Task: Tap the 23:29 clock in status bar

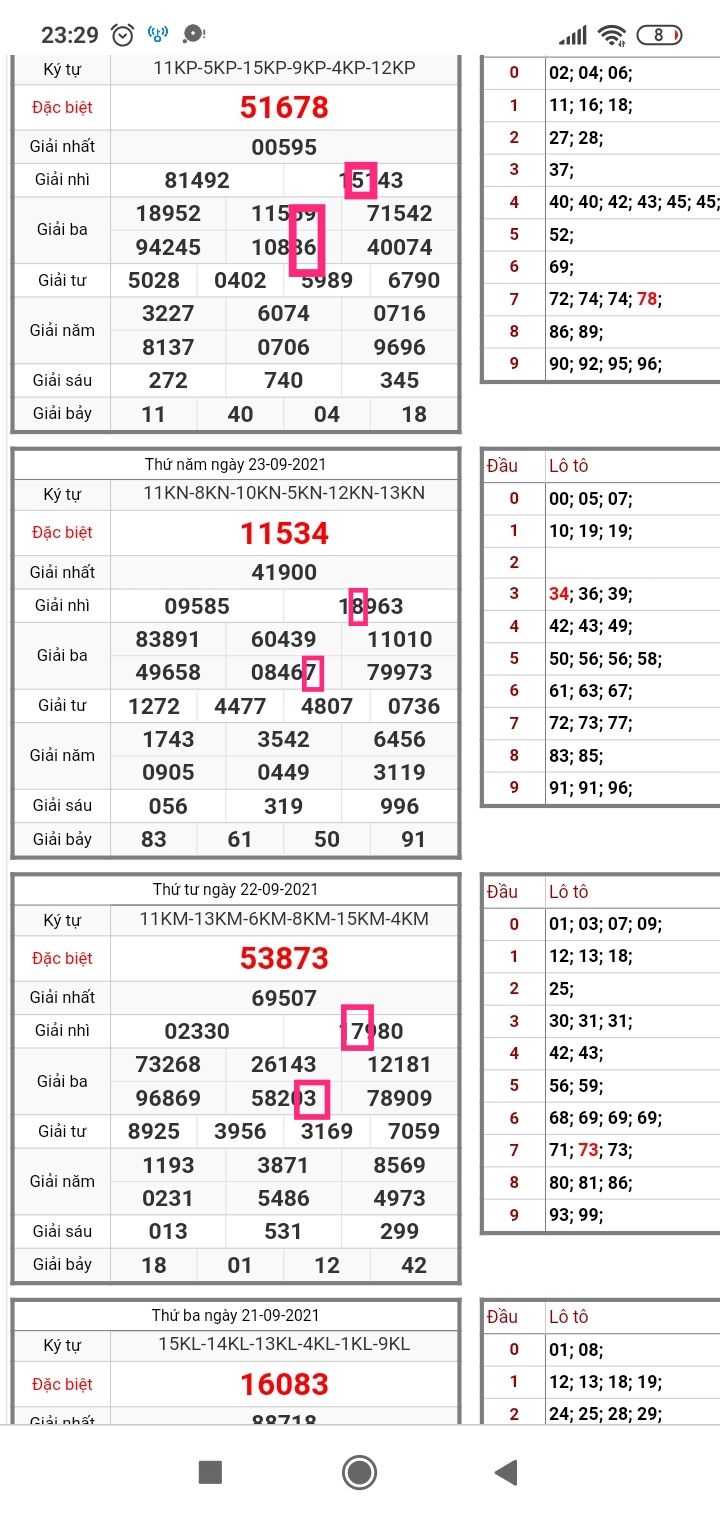Action: (x=70, y=35)
